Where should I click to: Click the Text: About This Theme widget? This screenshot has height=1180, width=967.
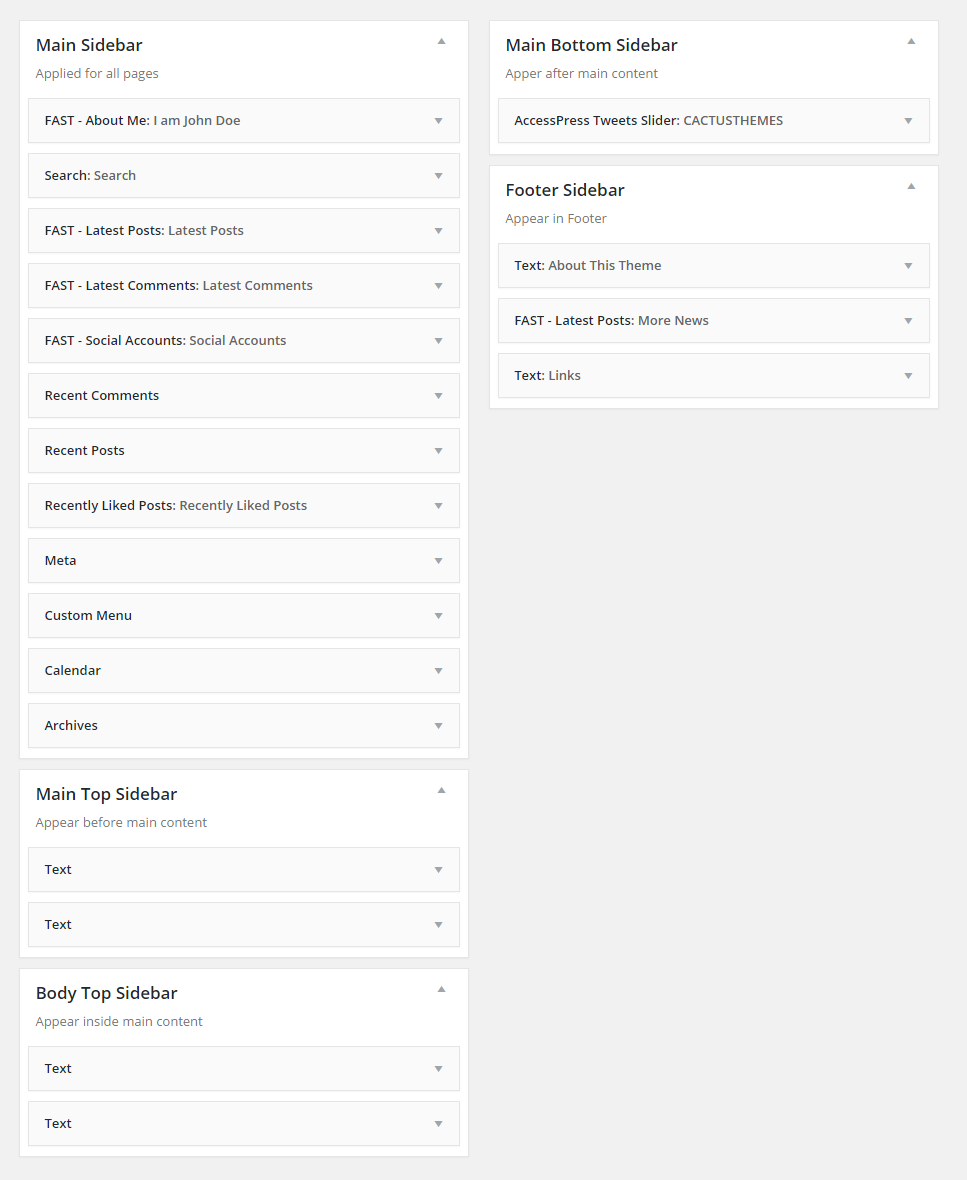click(x=588, y=266)
